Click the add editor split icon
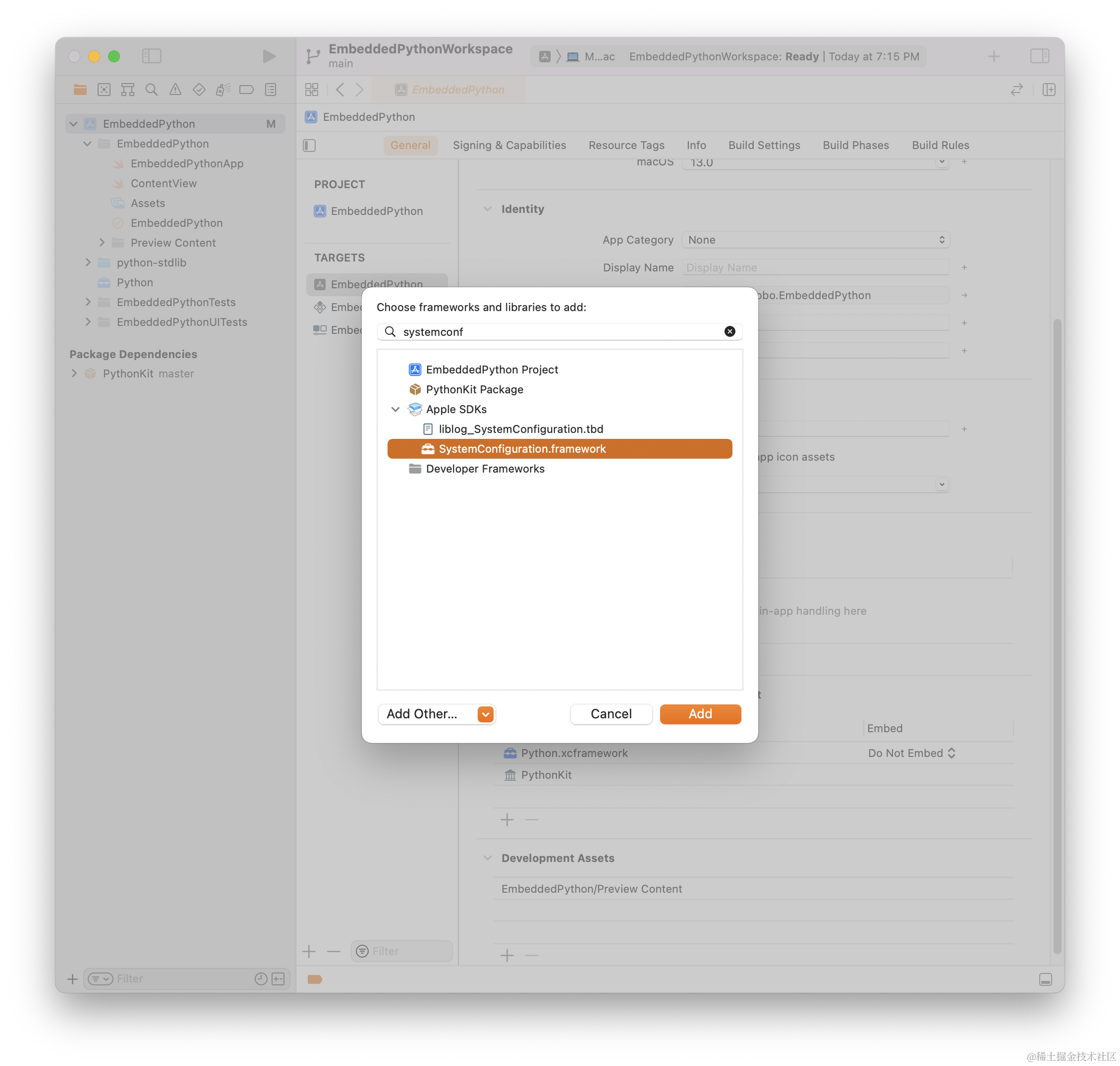 click(x=1048, y=89)
